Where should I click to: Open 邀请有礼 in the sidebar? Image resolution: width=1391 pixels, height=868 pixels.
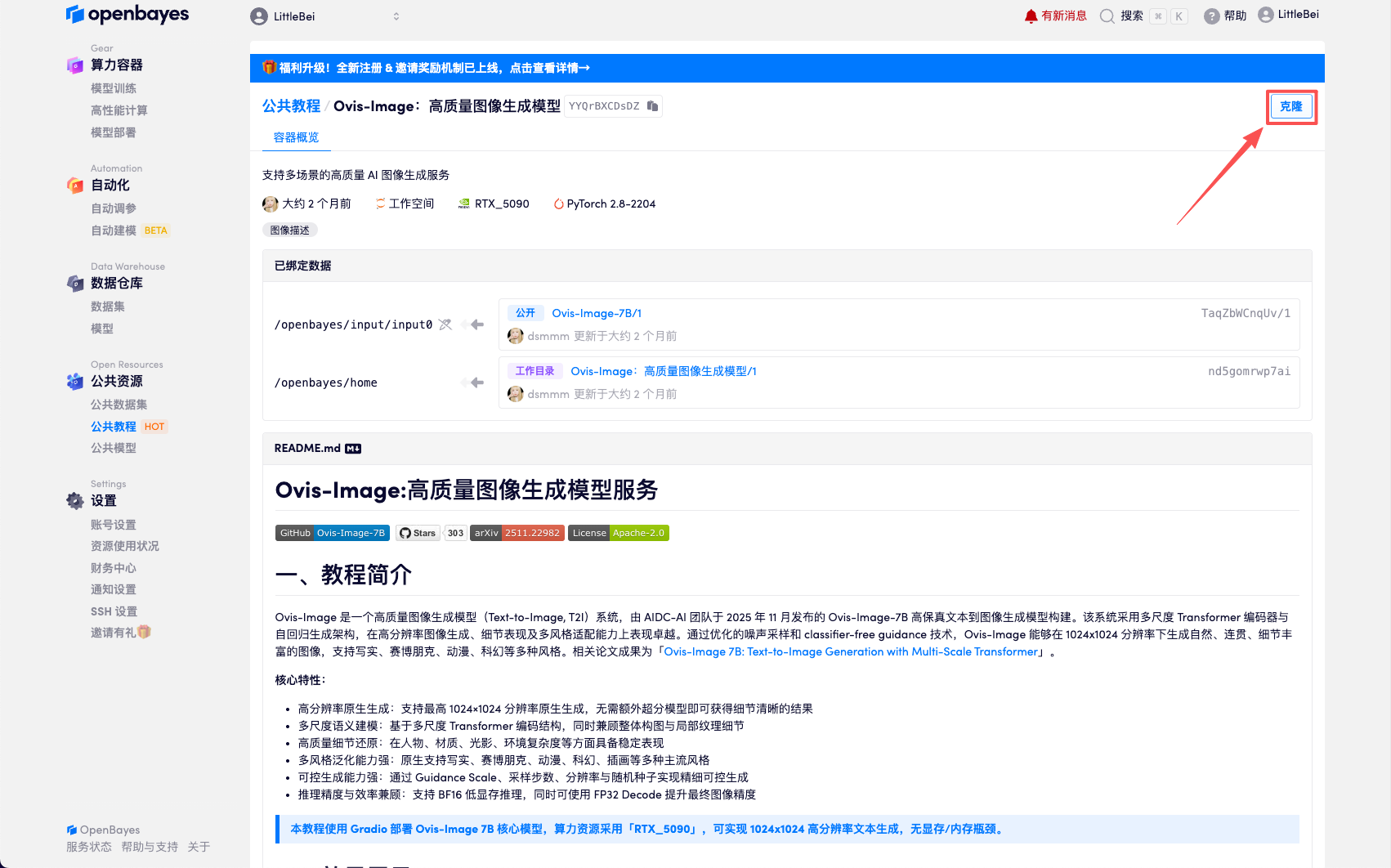[121, 633]
